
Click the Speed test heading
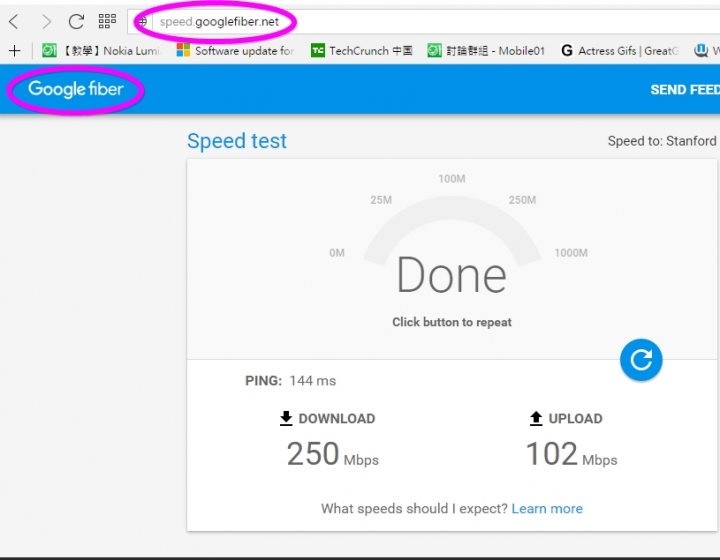pos(237,140)
